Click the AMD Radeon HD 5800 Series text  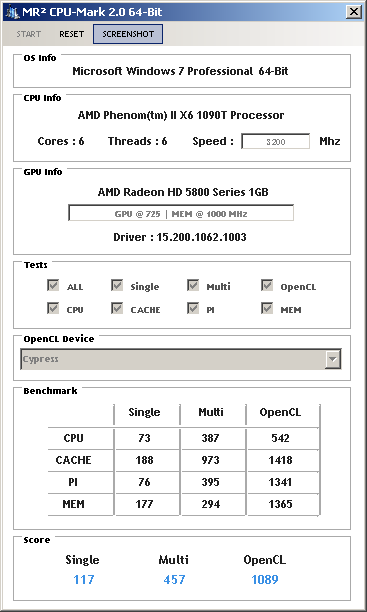tap(183, 192)
